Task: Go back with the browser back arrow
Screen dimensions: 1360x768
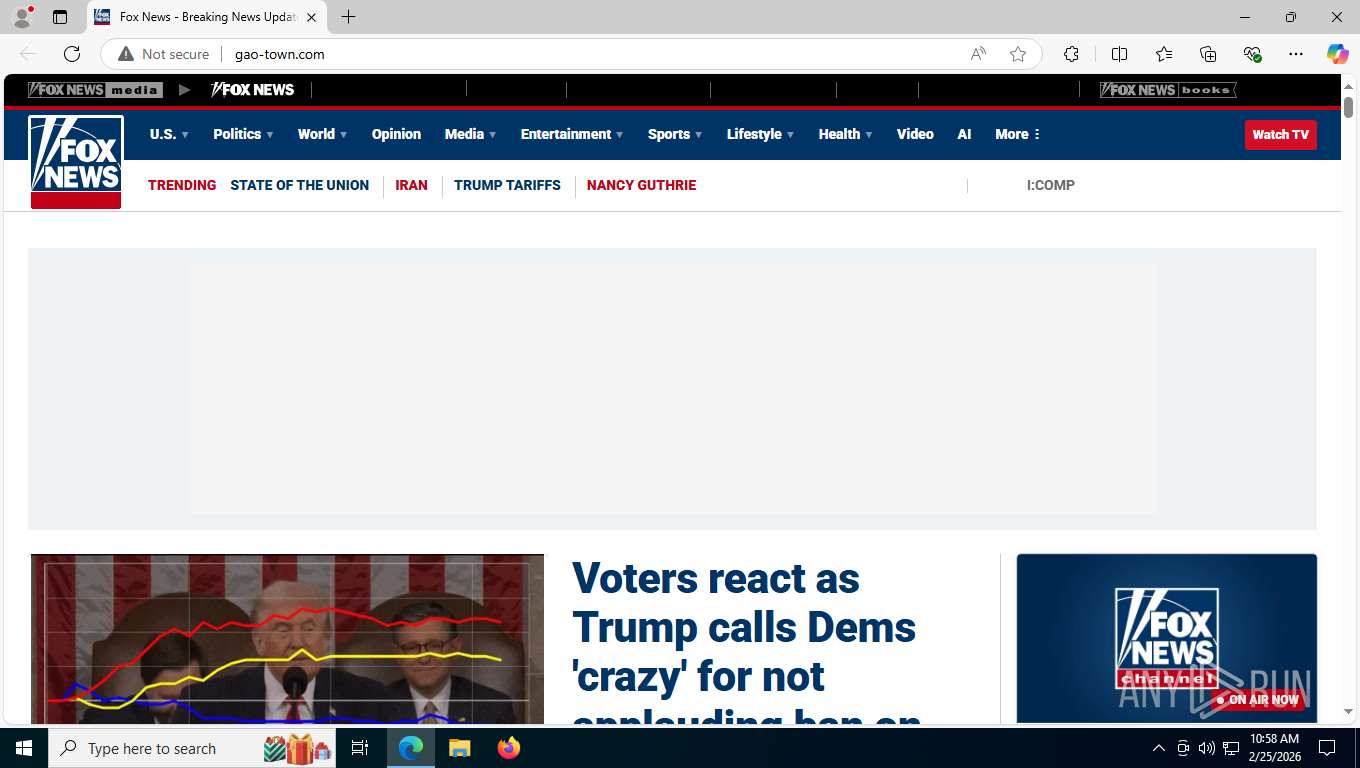Action: point(28,54)
